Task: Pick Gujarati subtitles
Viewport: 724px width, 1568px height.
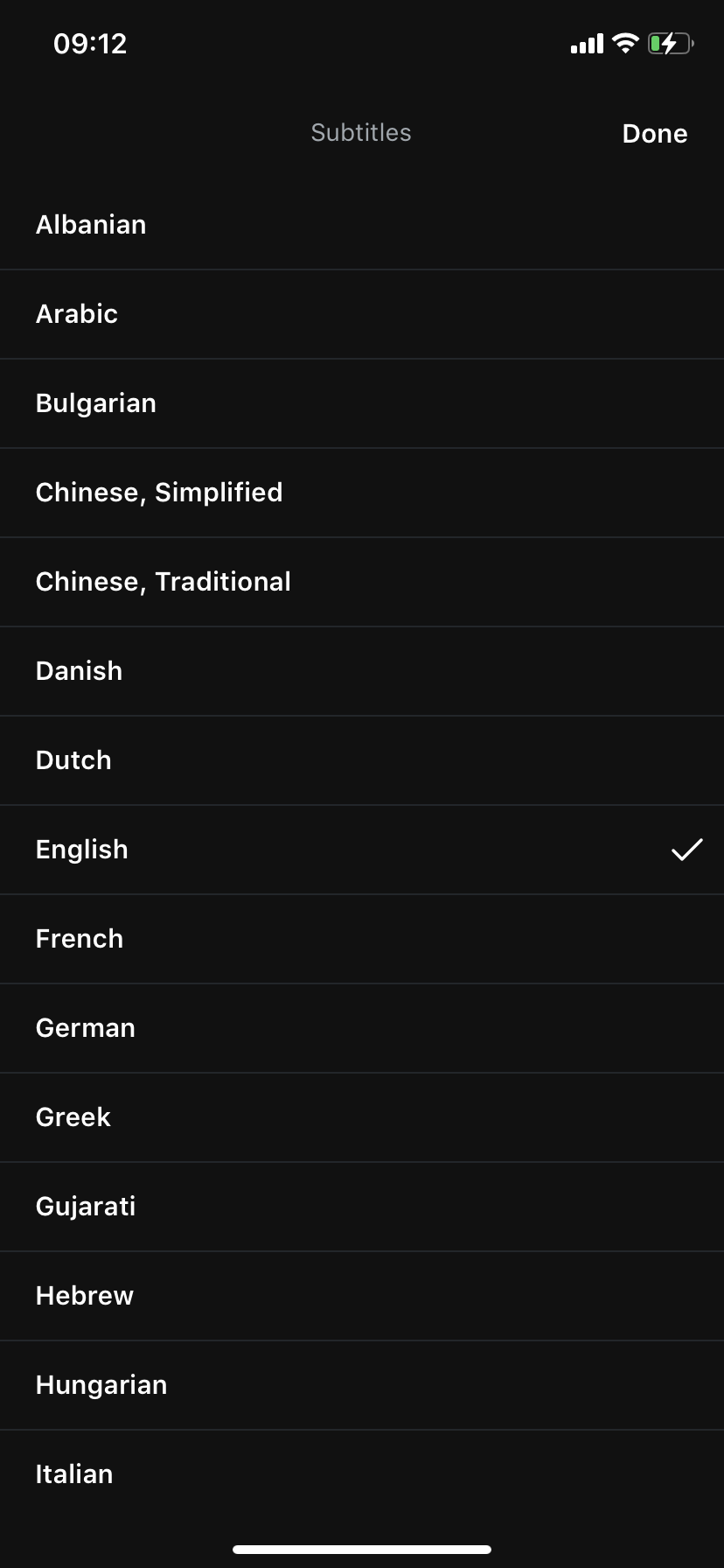Action: [x=362, y=1207]
